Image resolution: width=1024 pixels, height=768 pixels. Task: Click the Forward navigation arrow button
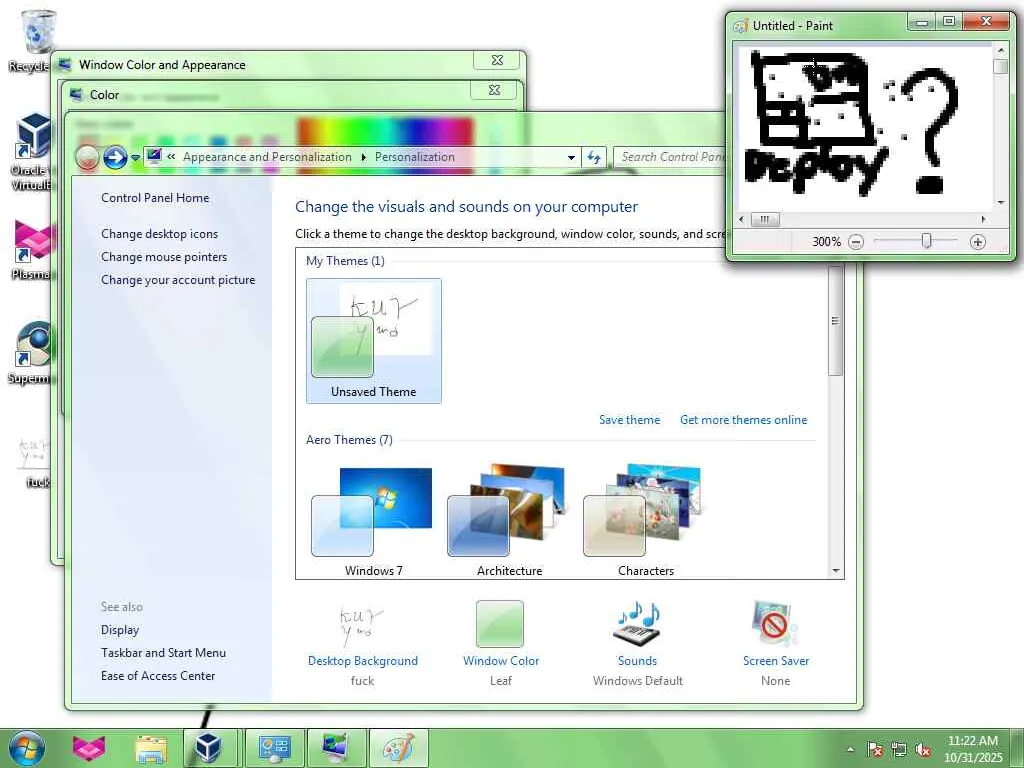click(x=115, y=157)
